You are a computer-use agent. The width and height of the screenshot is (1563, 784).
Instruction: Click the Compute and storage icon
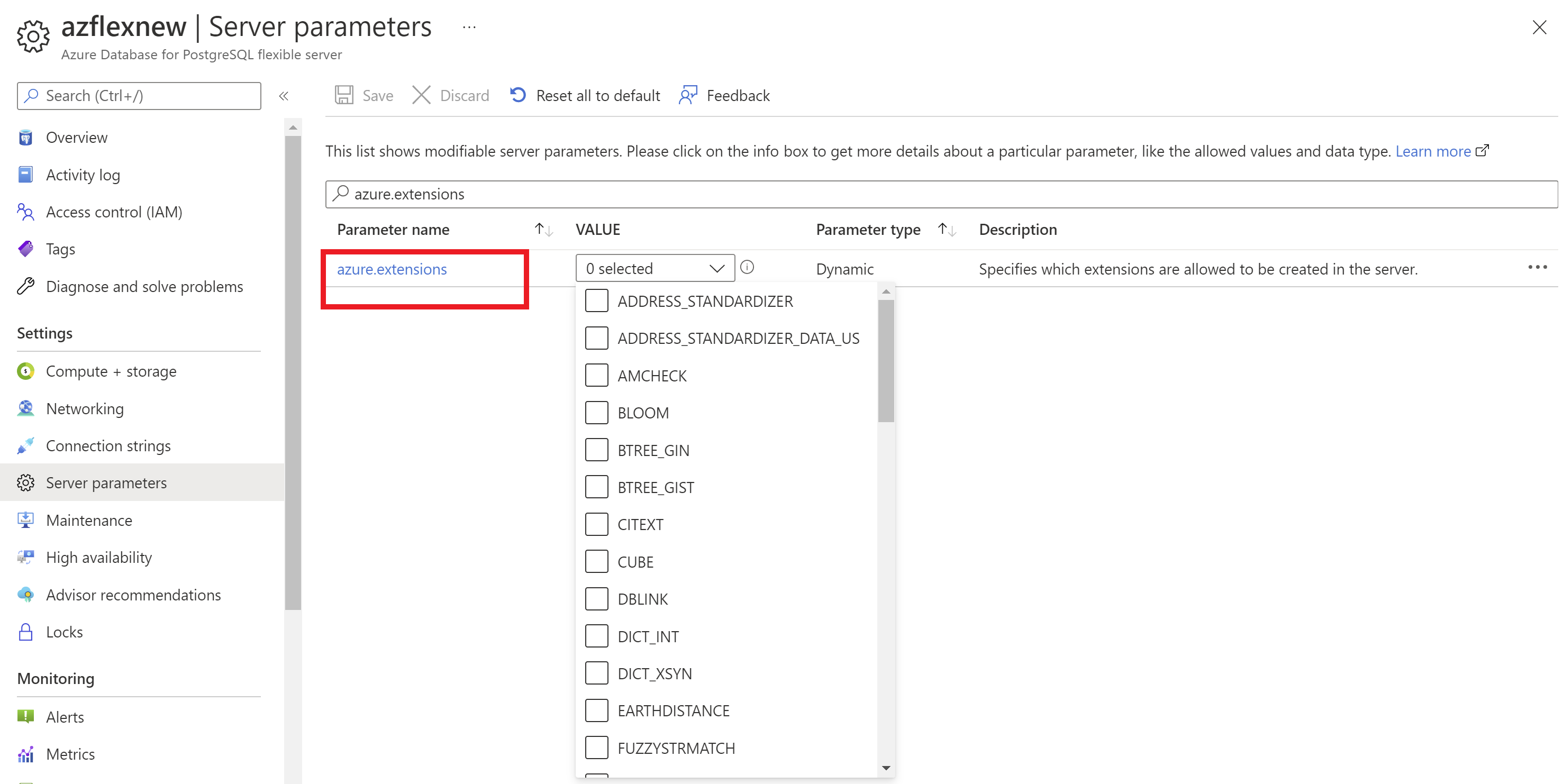click(27, 370)
